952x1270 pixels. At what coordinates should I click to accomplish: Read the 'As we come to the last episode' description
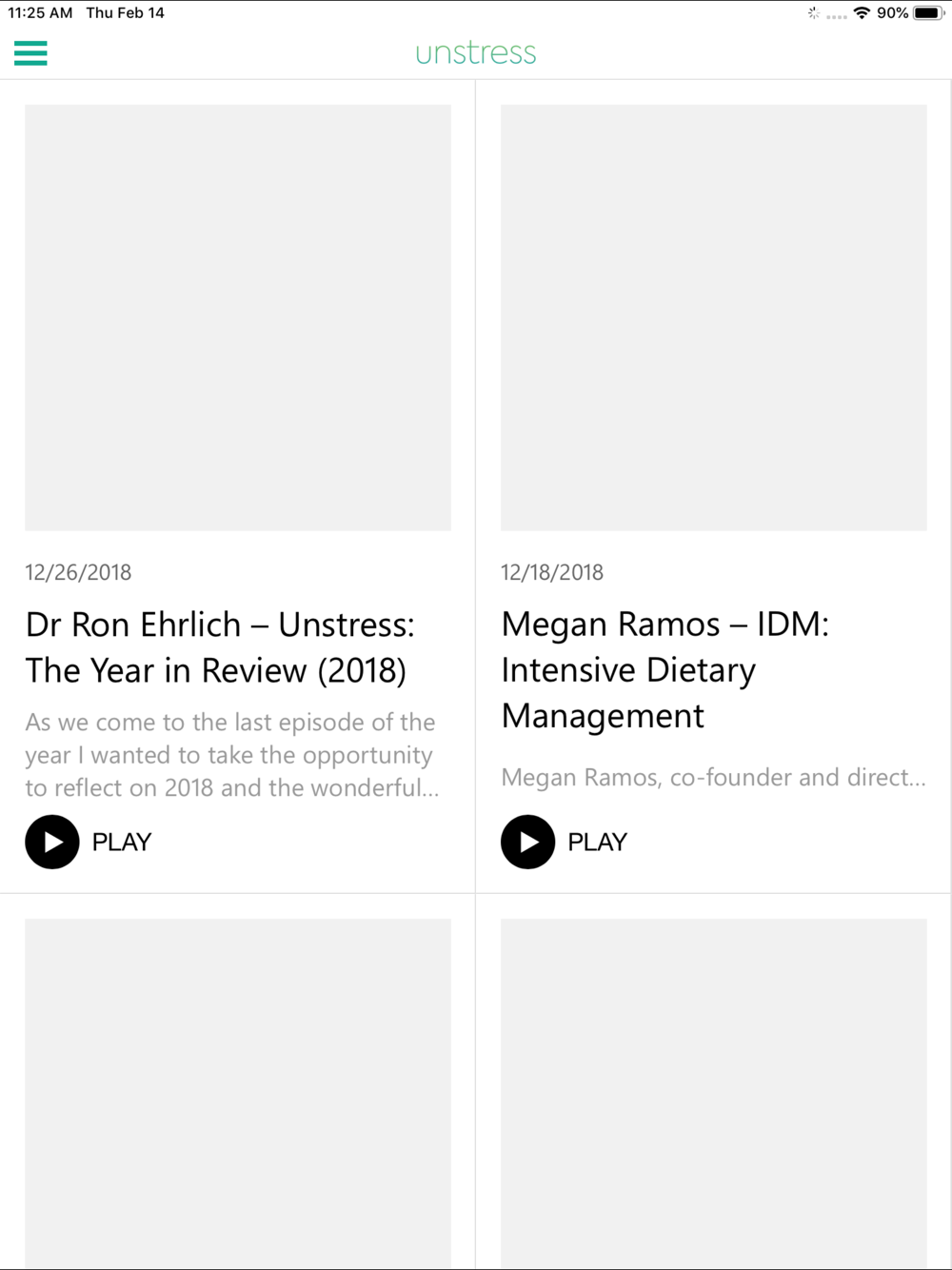232,755
